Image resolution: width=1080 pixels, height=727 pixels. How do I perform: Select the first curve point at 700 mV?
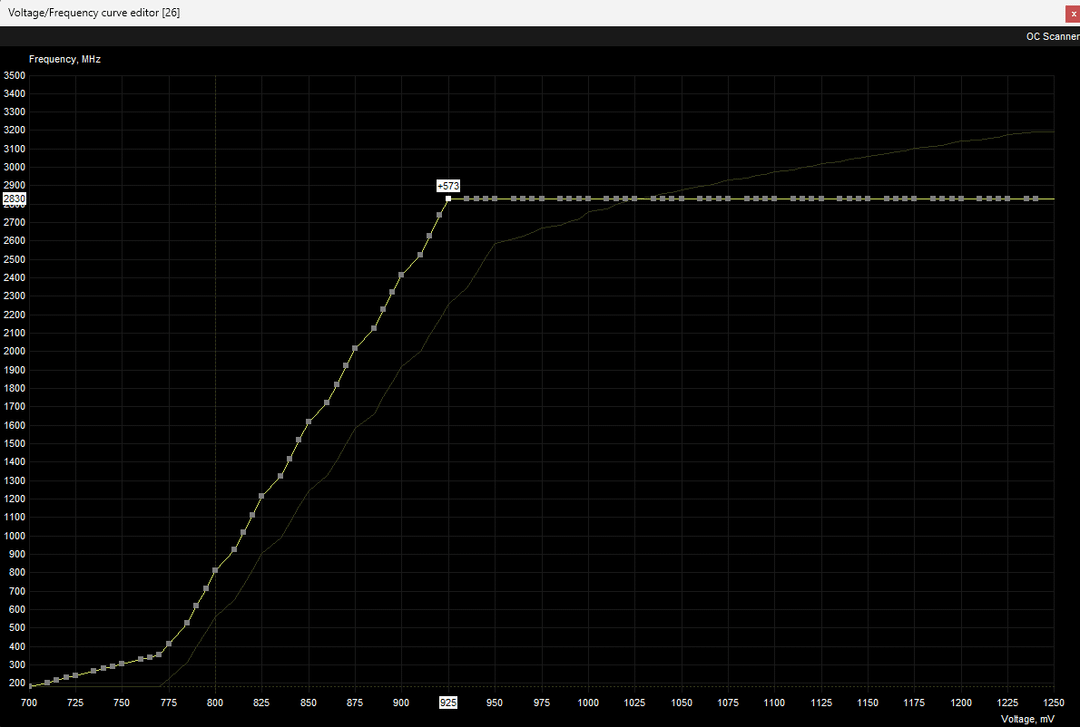[x=30, y=686]
